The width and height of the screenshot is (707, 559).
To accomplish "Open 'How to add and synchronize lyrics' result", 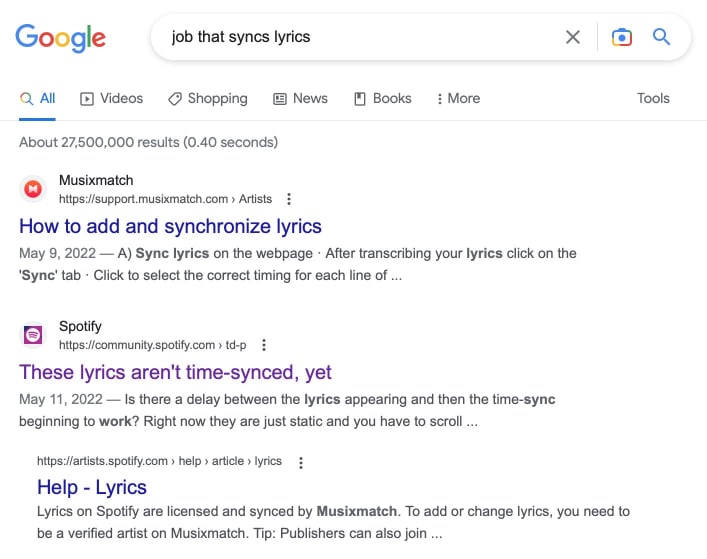I will click(x=170, y=226).
